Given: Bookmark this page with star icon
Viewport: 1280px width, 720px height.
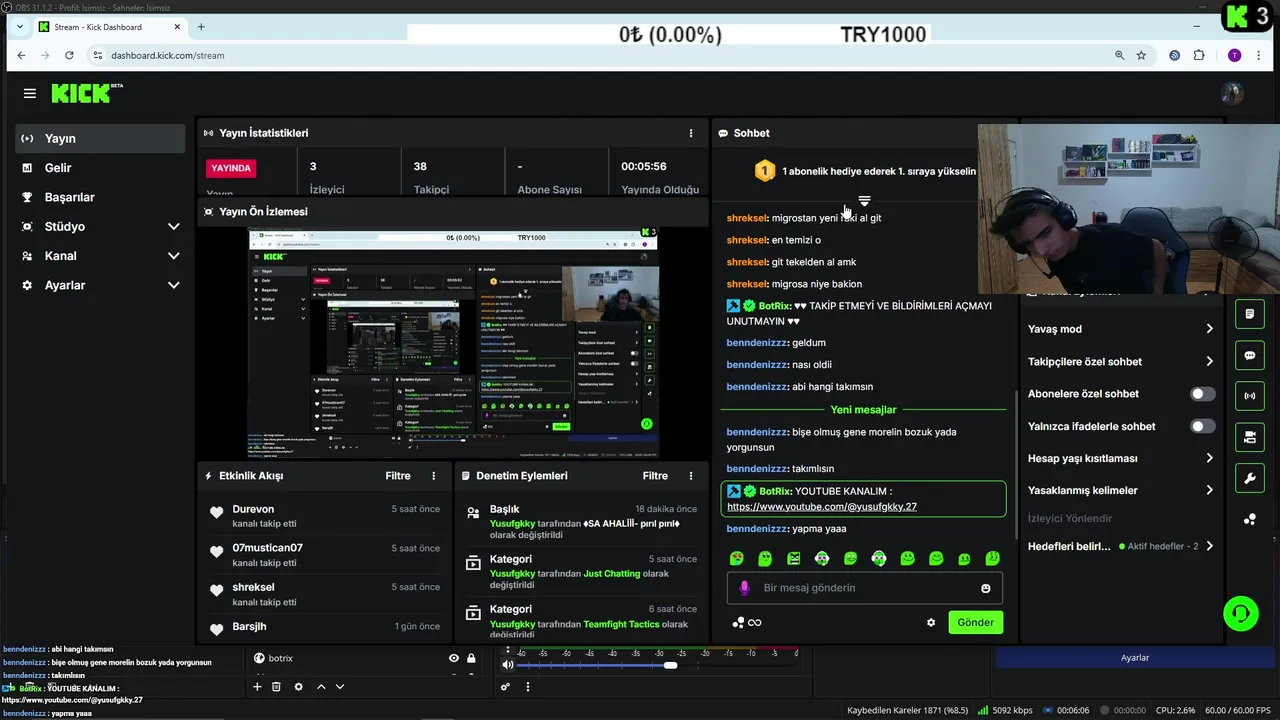Looking at the screenshot, I should click(x=1141, y=55).
